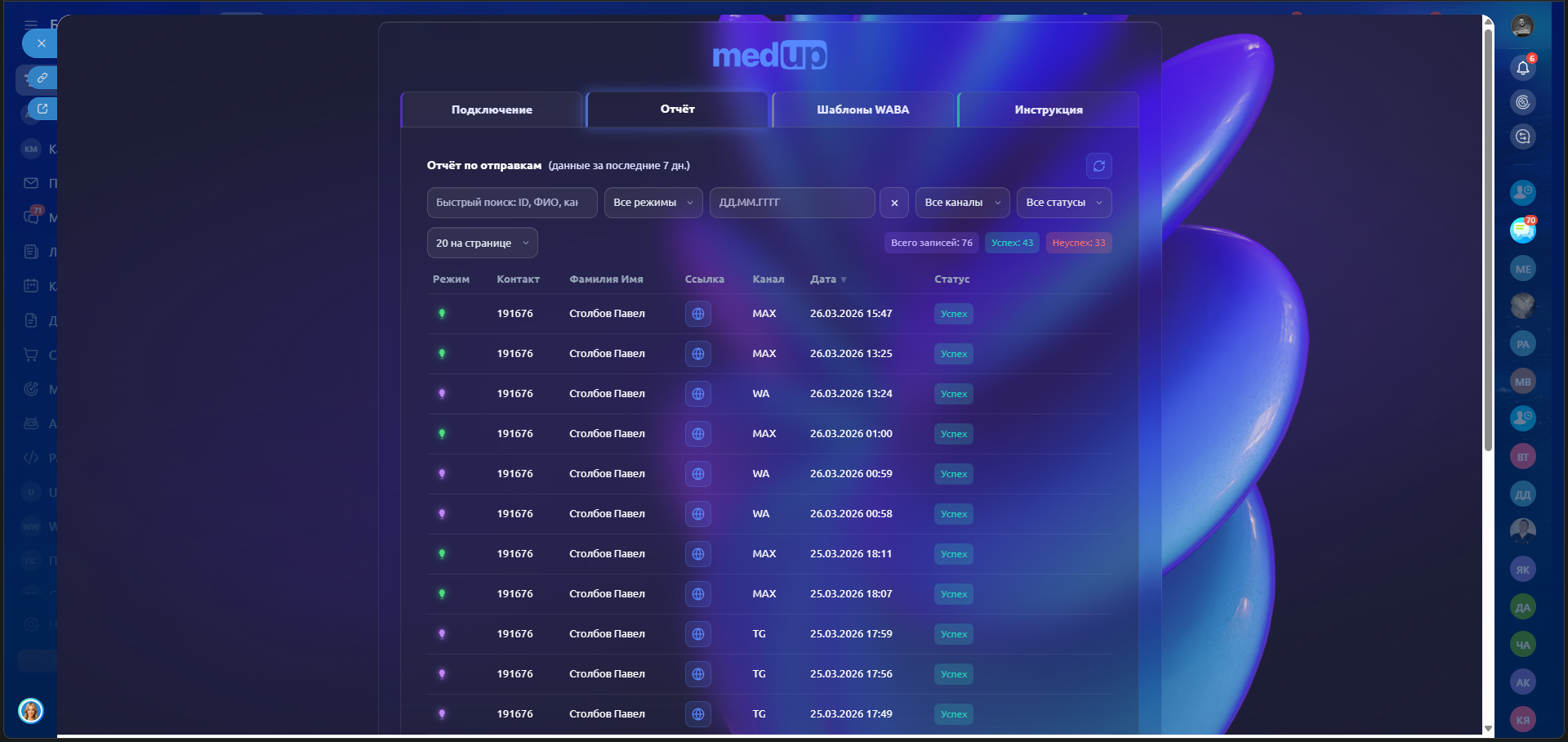Open the messenger icon with 70 badge
This screenshot has width=1568, height=742.
click(x=1523, y=230)
